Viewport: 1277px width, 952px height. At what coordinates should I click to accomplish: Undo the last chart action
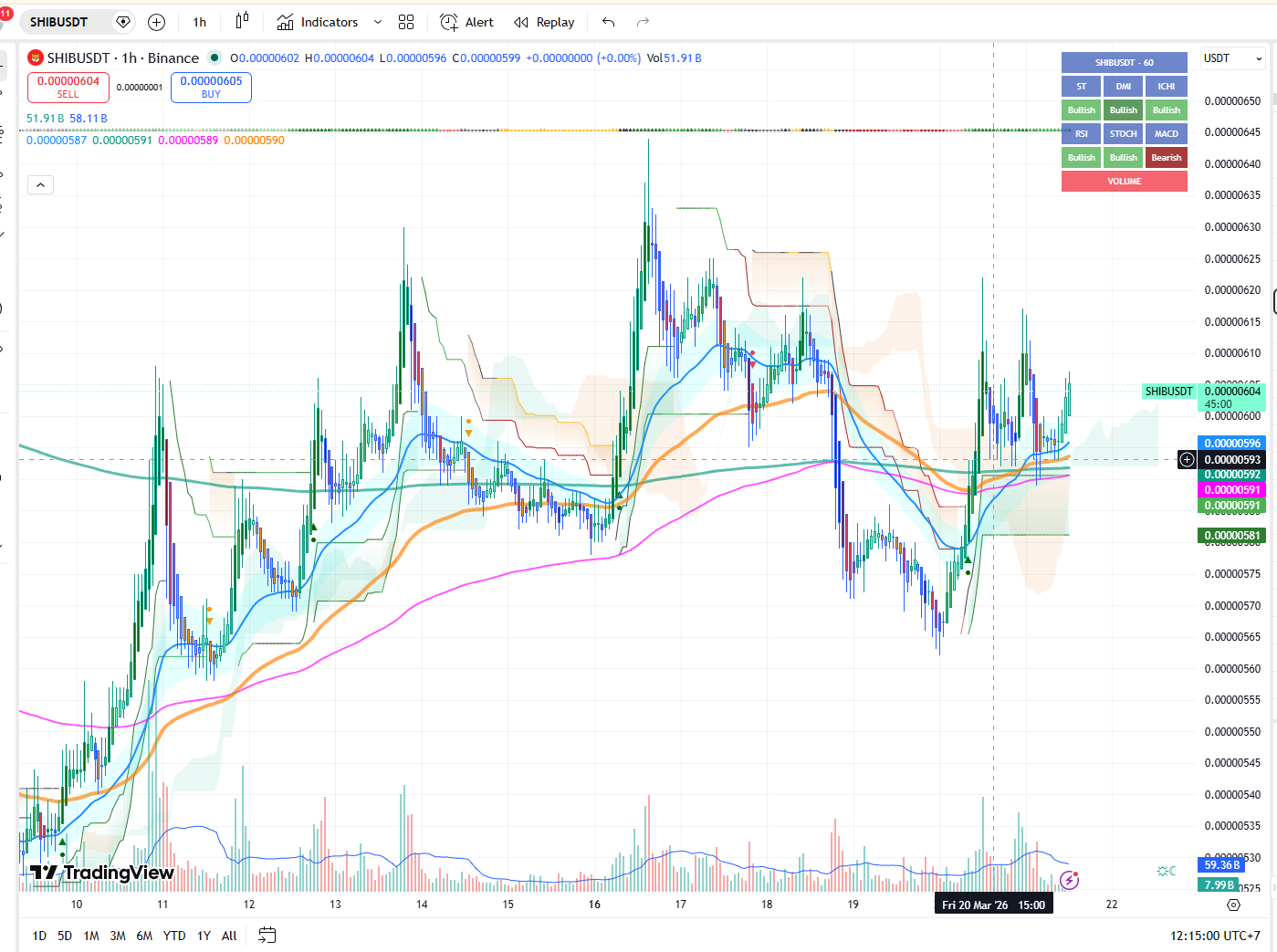[609, 22]
